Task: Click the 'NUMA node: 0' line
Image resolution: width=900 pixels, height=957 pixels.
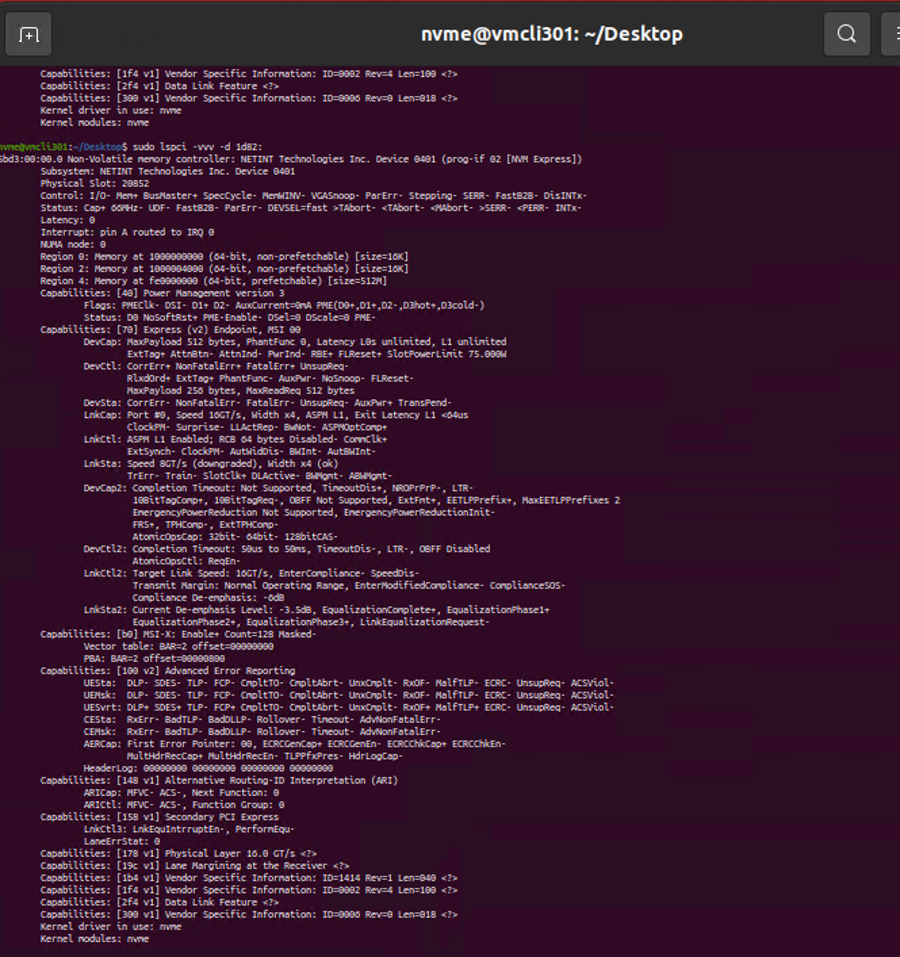Action: click(73, 245)
